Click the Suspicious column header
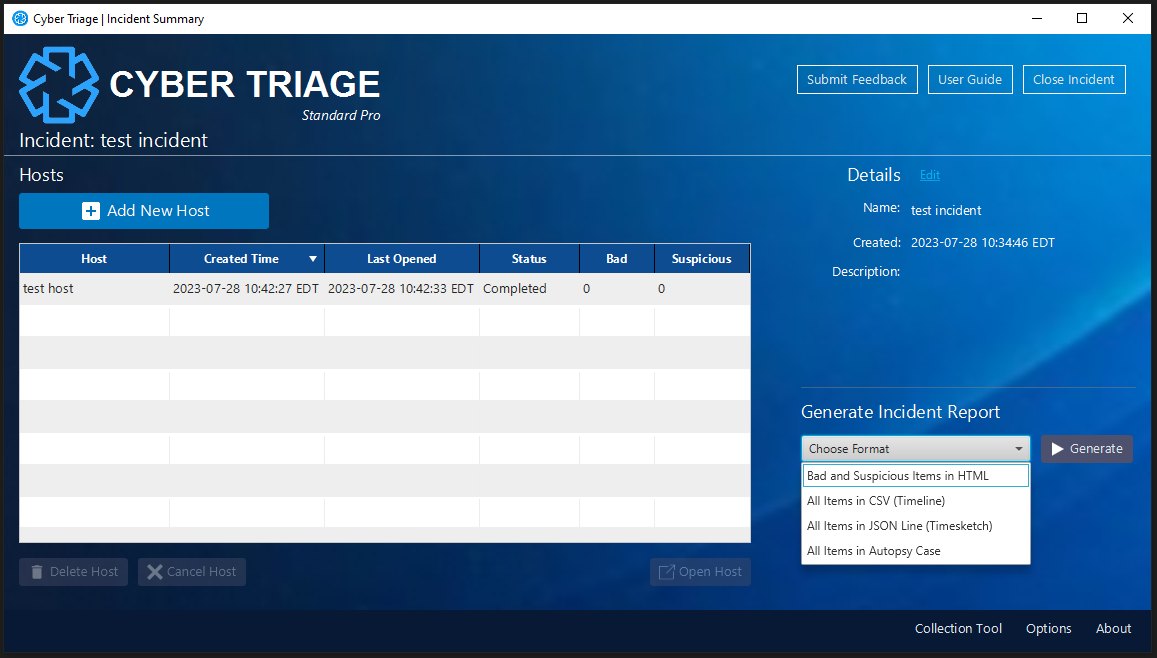Viewport: 1157px width, 658px height. (702, 259)
